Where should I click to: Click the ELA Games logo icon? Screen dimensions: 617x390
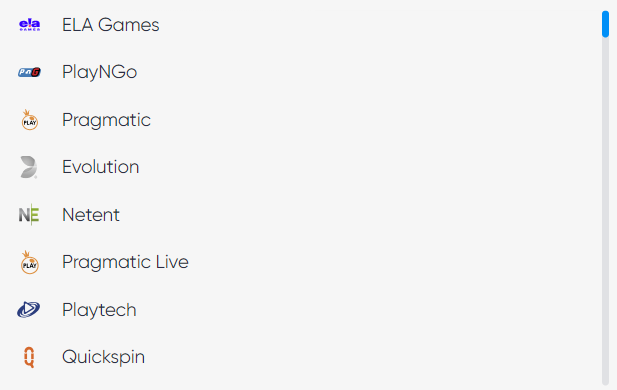pyautogui.click(x=30, y=25)
